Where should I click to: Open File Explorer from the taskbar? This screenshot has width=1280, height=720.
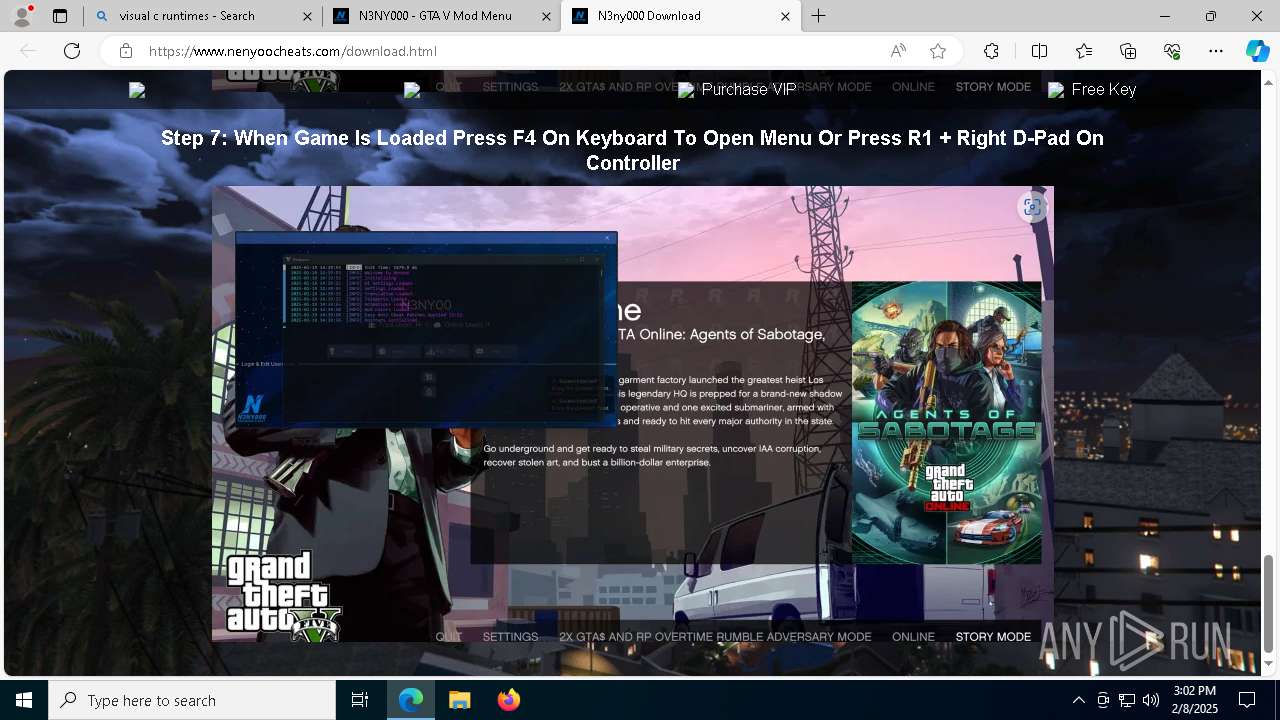[x=459, y=700]
